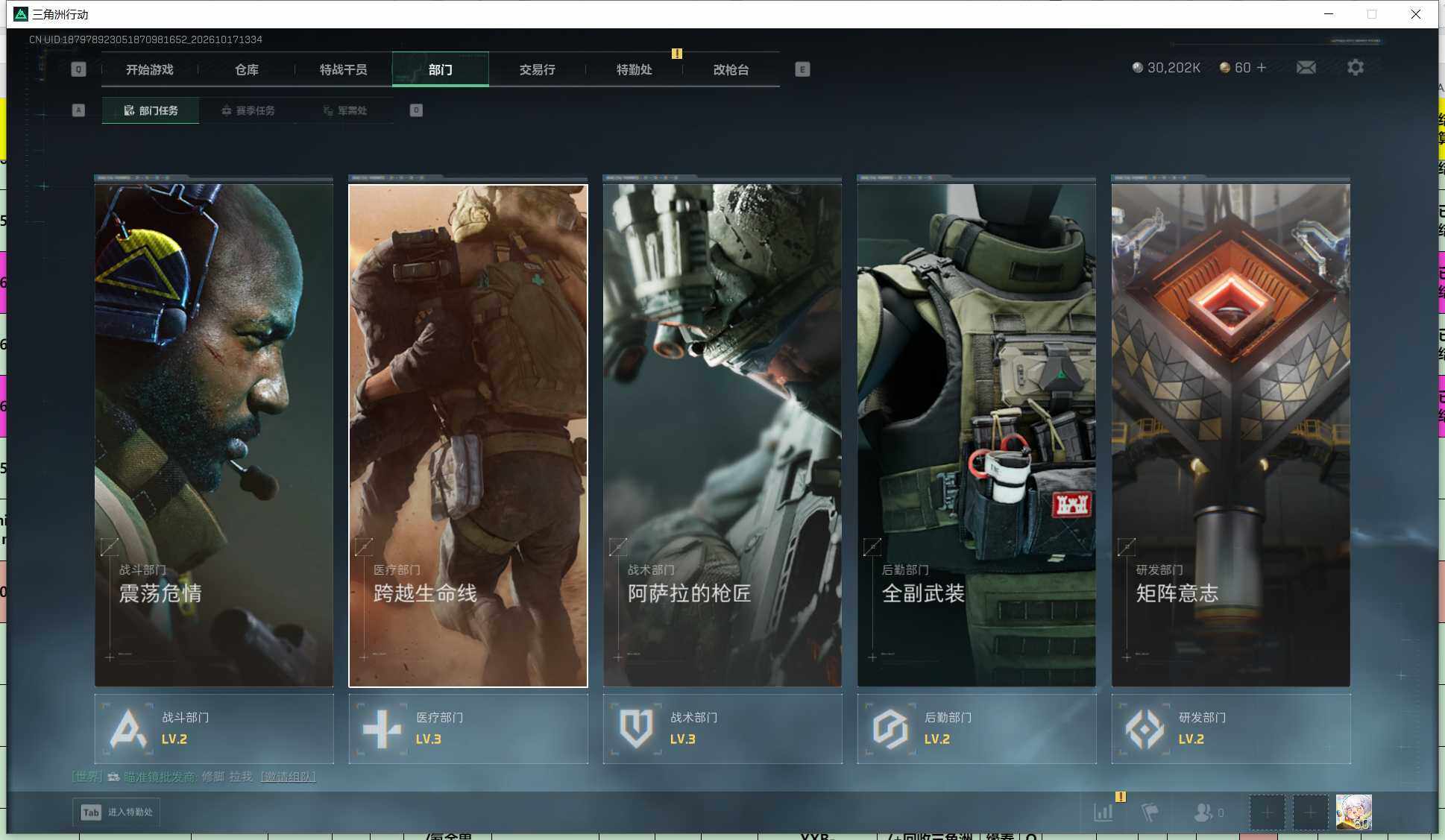Screen dimensions: 1445x840
Task: Click the Q key hint icon
Action: (78, 69)
